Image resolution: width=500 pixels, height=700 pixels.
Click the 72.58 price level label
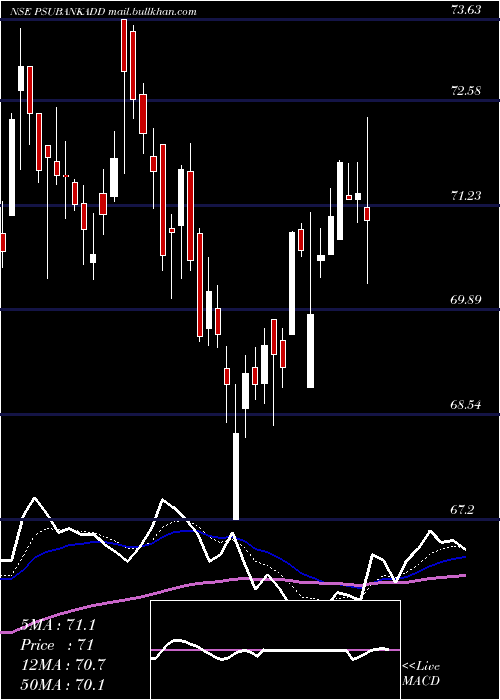coord(466,91)
